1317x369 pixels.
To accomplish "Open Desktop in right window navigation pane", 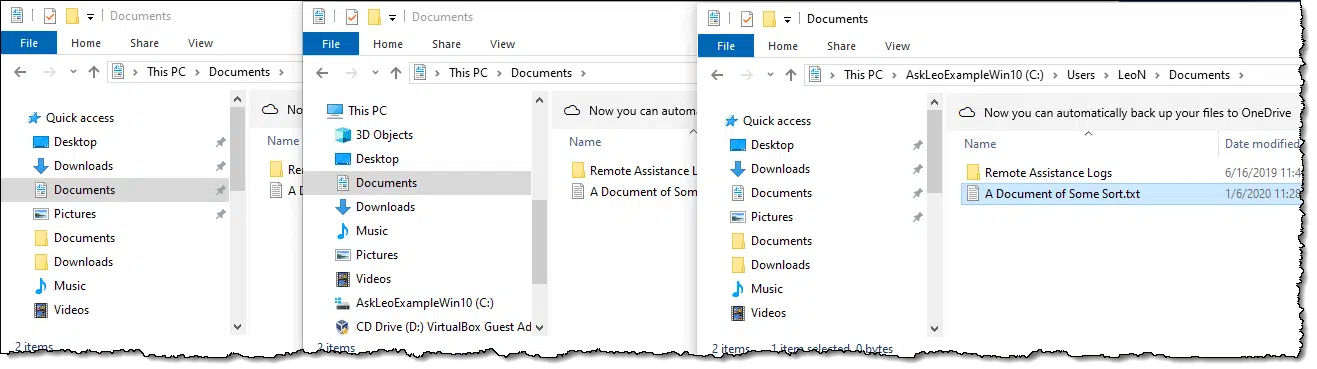I will pos(773,145).
